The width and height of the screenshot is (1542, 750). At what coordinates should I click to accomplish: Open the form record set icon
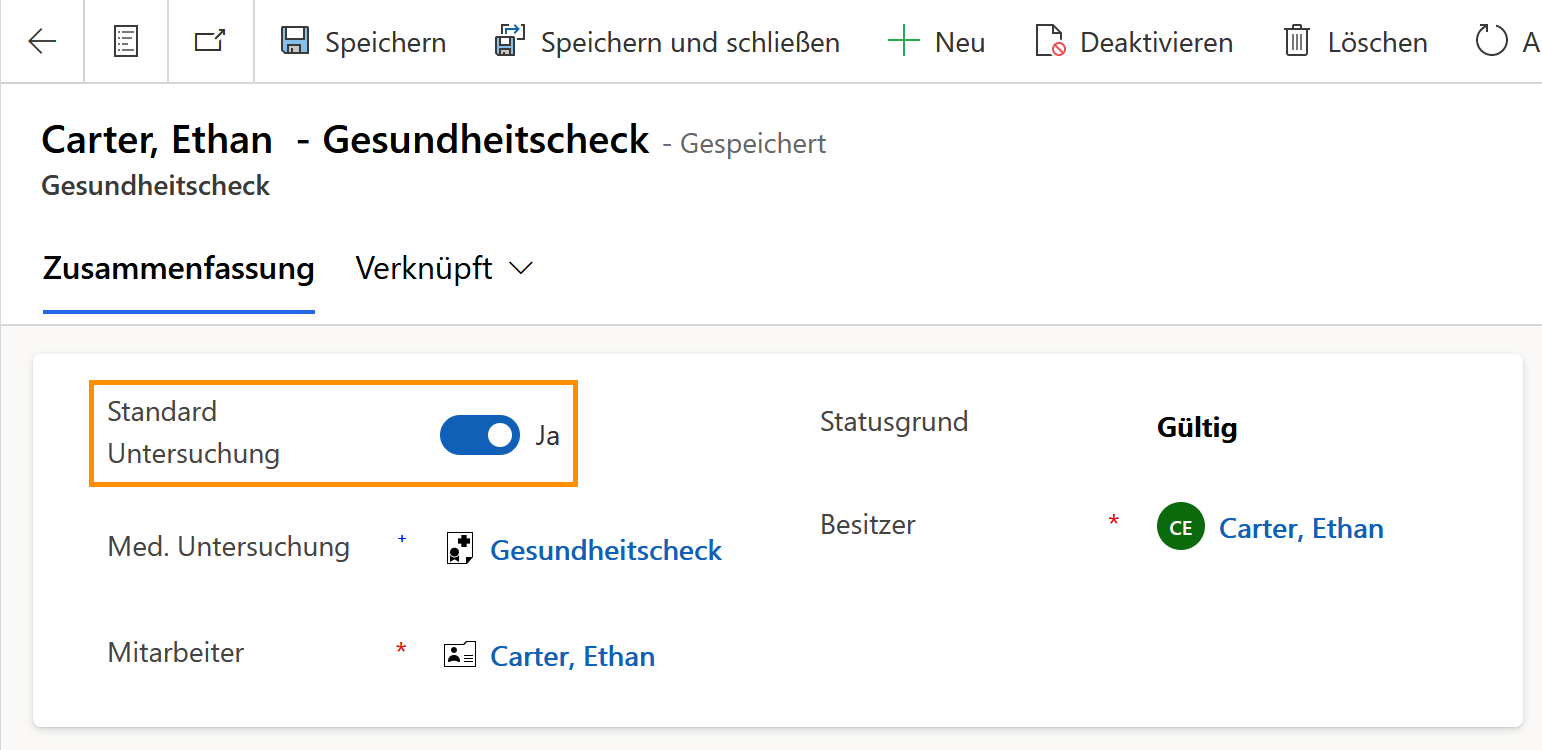pyautogui.click(x=126, y=42)
